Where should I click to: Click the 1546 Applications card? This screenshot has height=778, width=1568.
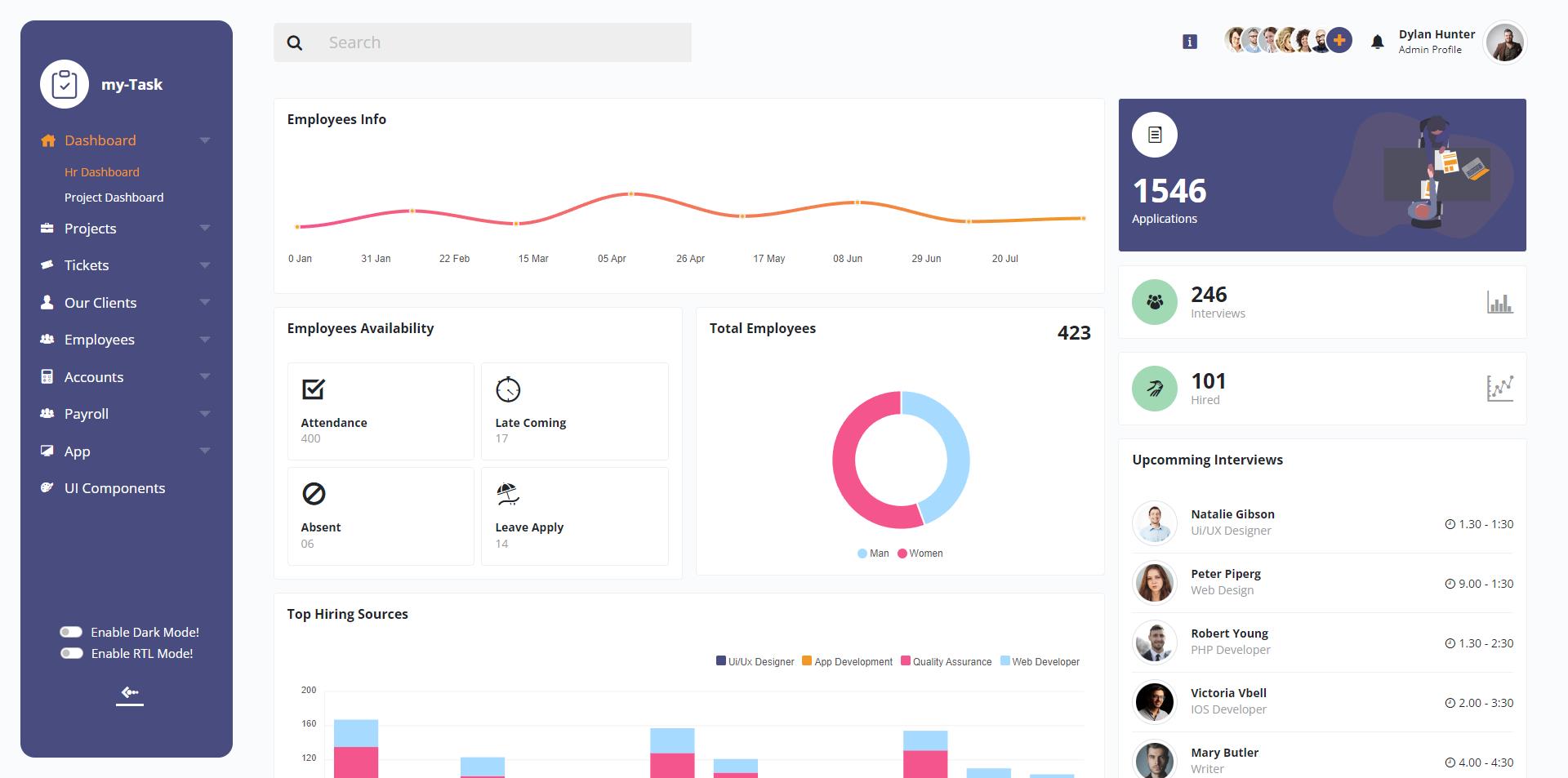click(1322, 175)
